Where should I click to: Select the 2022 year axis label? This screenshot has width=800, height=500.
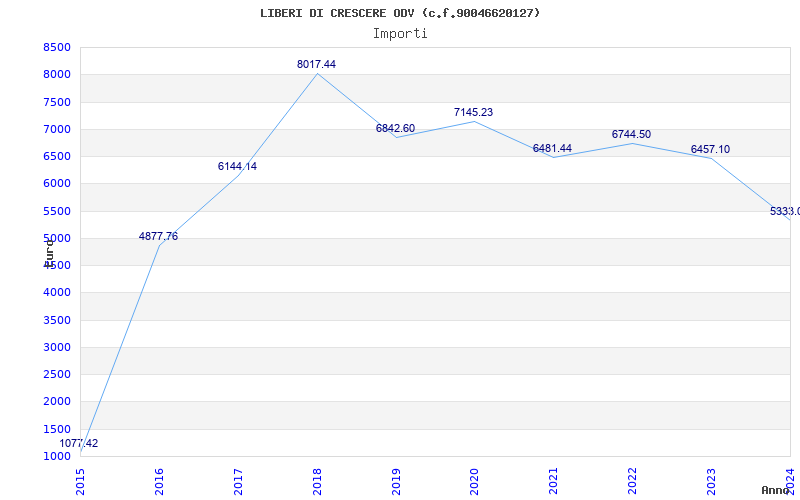[x=634, y=480]
